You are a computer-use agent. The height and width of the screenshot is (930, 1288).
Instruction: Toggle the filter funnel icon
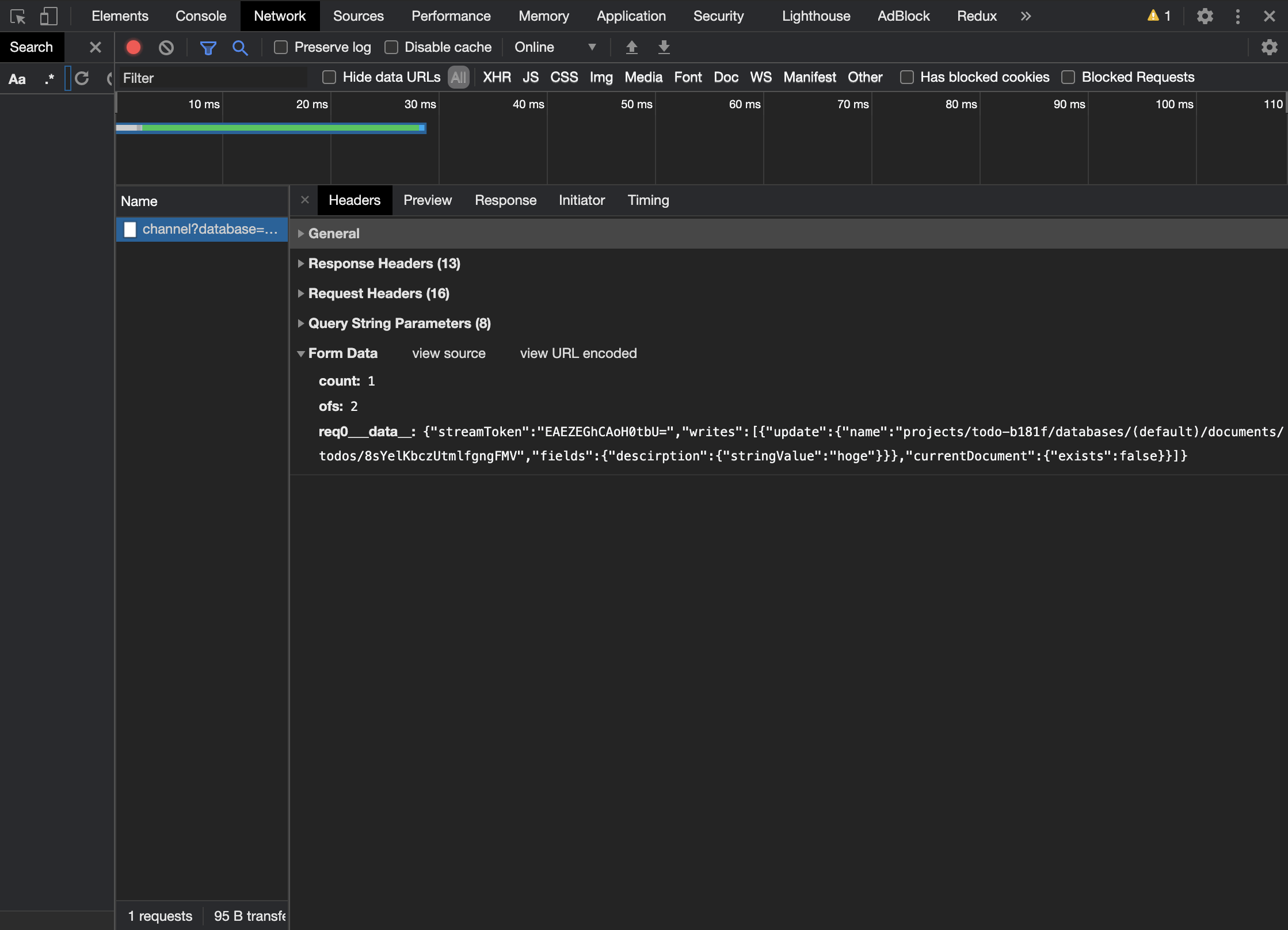[208, 47]
